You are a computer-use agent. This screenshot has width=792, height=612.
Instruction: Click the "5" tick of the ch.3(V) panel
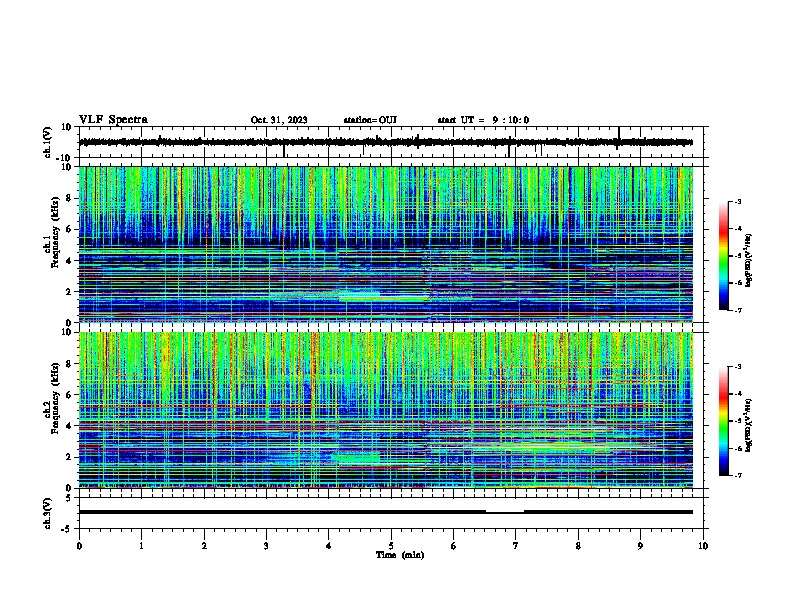(69, 498)
